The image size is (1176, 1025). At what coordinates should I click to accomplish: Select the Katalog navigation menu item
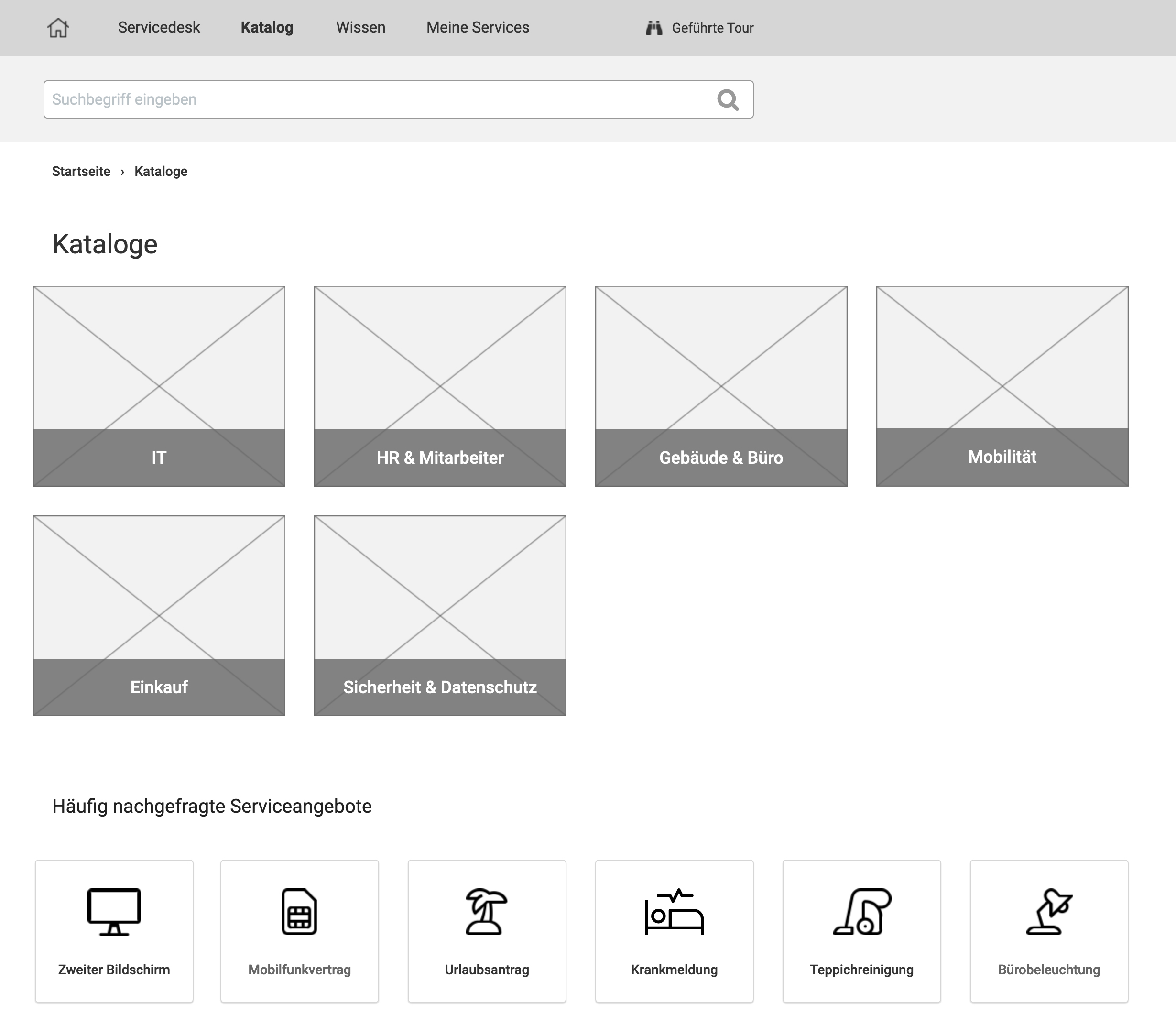(x=267, y=27)
